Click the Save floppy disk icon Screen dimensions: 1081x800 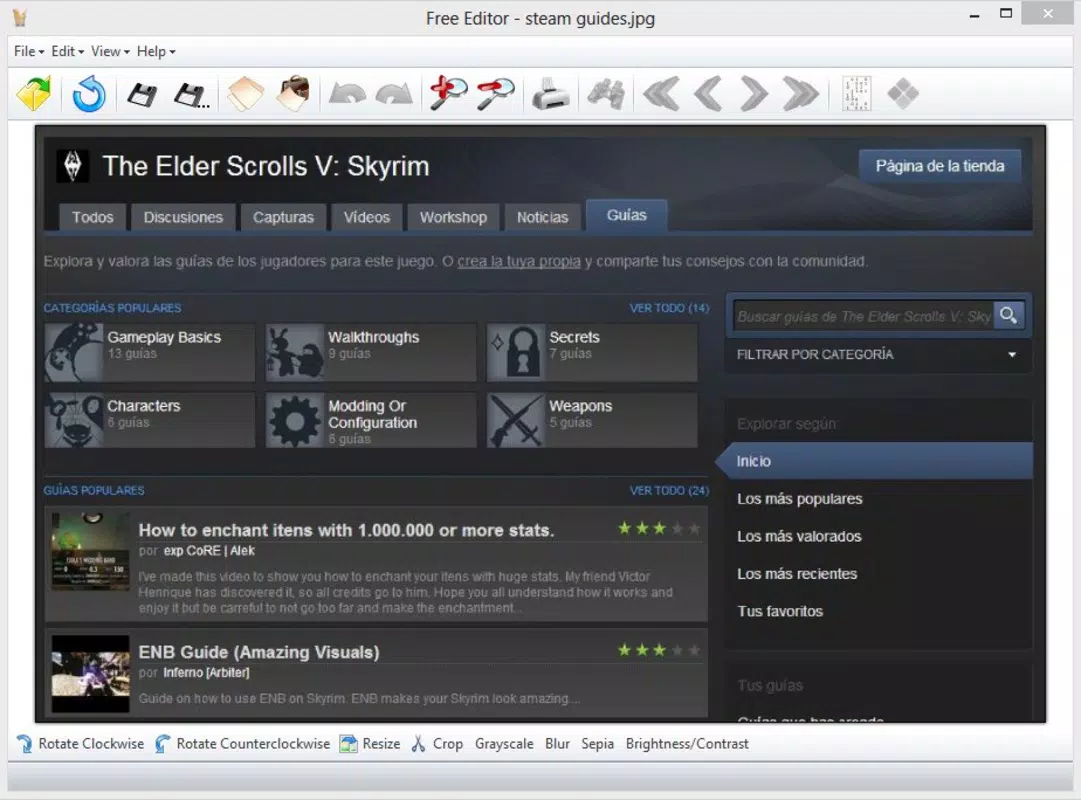[141, 94]
